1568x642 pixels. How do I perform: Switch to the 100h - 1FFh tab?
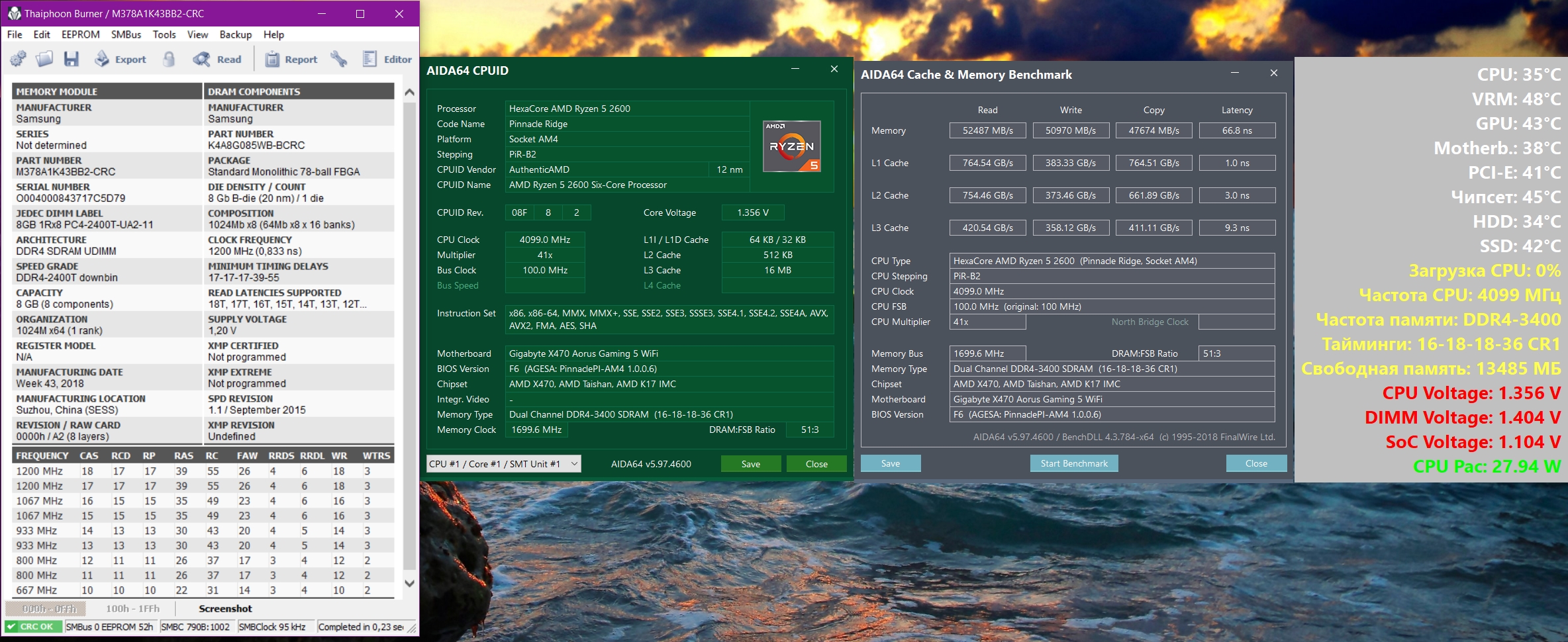click(133, 609)
